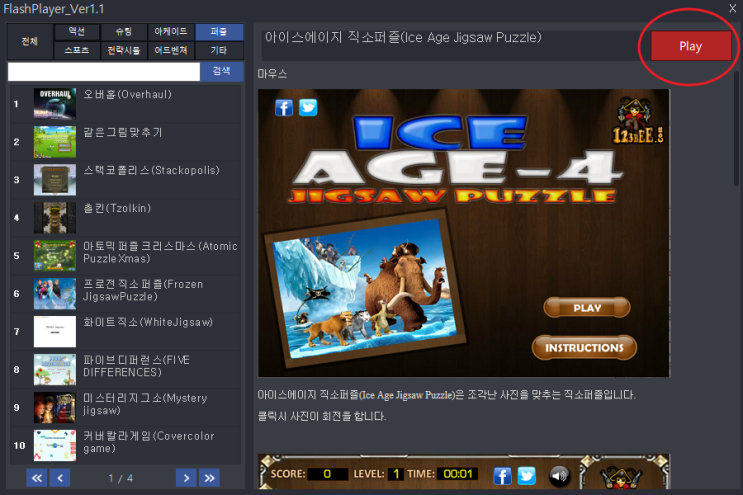743x495 pixels.
Task: Select the 같은그림맞추기 game title
Action: click(x=123, y=132)
